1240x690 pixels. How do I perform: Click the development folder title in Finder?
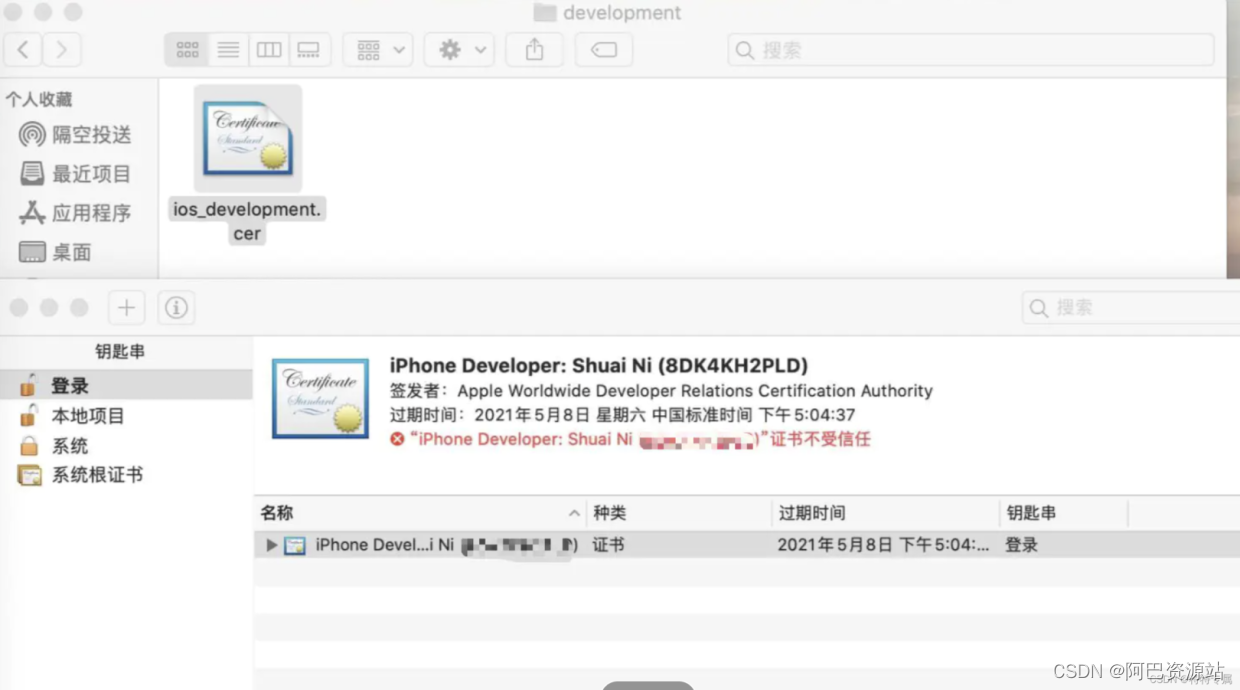pos(607,13)
